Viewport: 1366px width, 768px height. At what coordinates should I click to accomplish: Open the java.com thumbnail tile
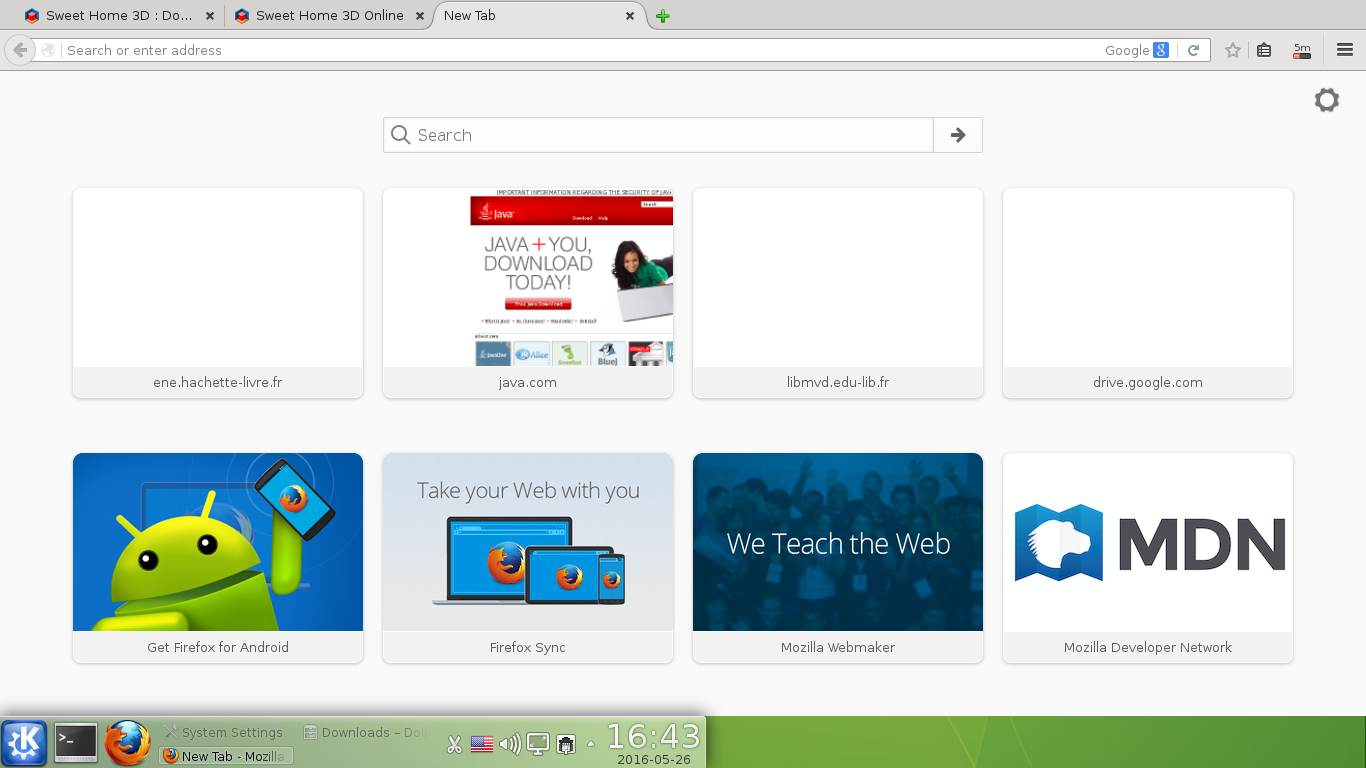pos(528,293)
